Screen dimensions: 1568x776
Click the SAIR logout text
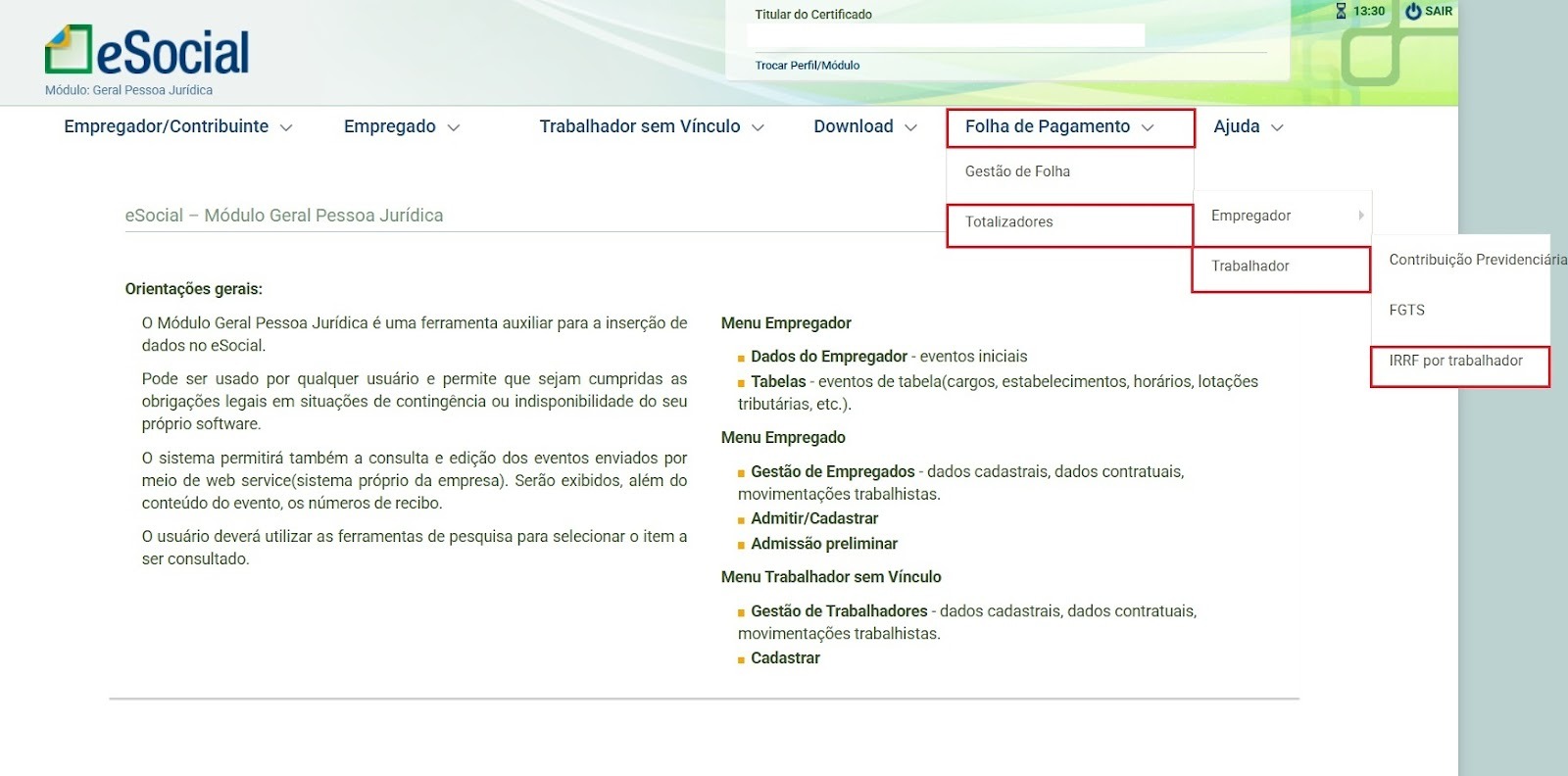point(1439,11)
